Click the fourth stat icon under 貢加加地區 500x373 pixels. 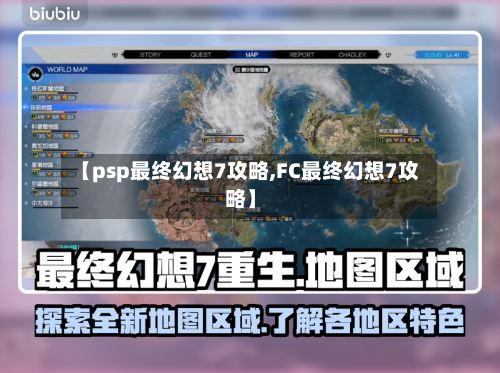tap(80, 155)
